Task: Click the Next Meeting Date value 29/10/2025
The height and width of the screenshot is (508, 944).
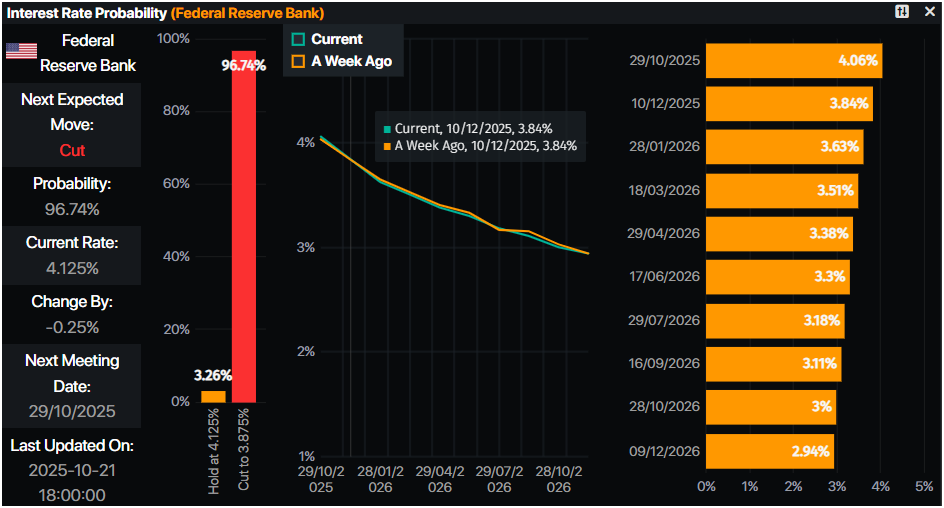Action: tap(72, 411)
